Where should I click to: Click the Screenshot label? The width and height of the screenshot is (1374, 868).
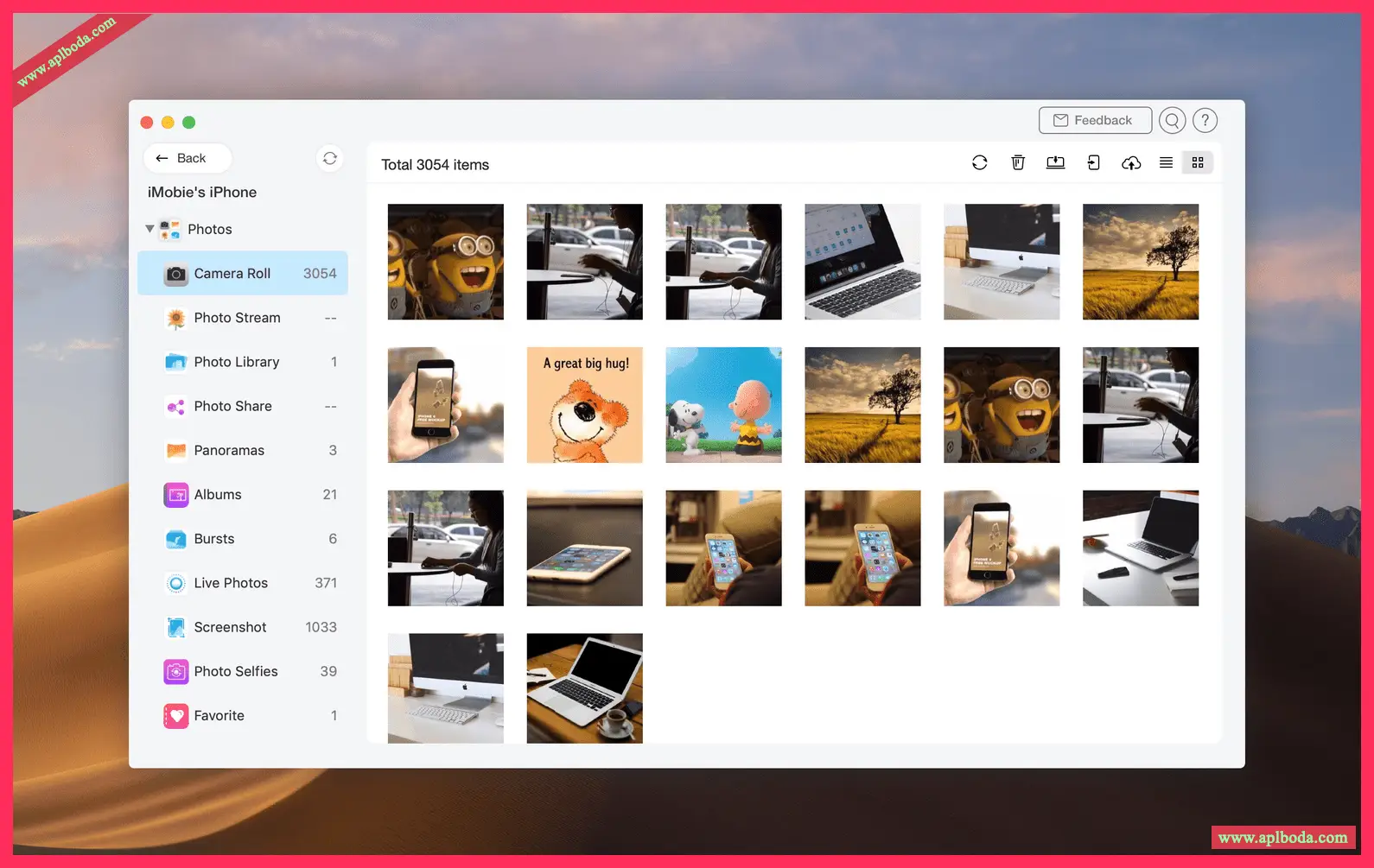point(230,627)
